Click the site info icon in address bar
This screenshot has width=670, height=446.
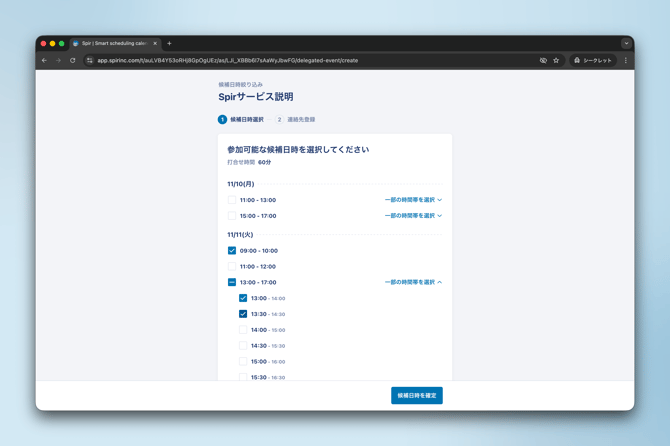click(x=89, y=60)
